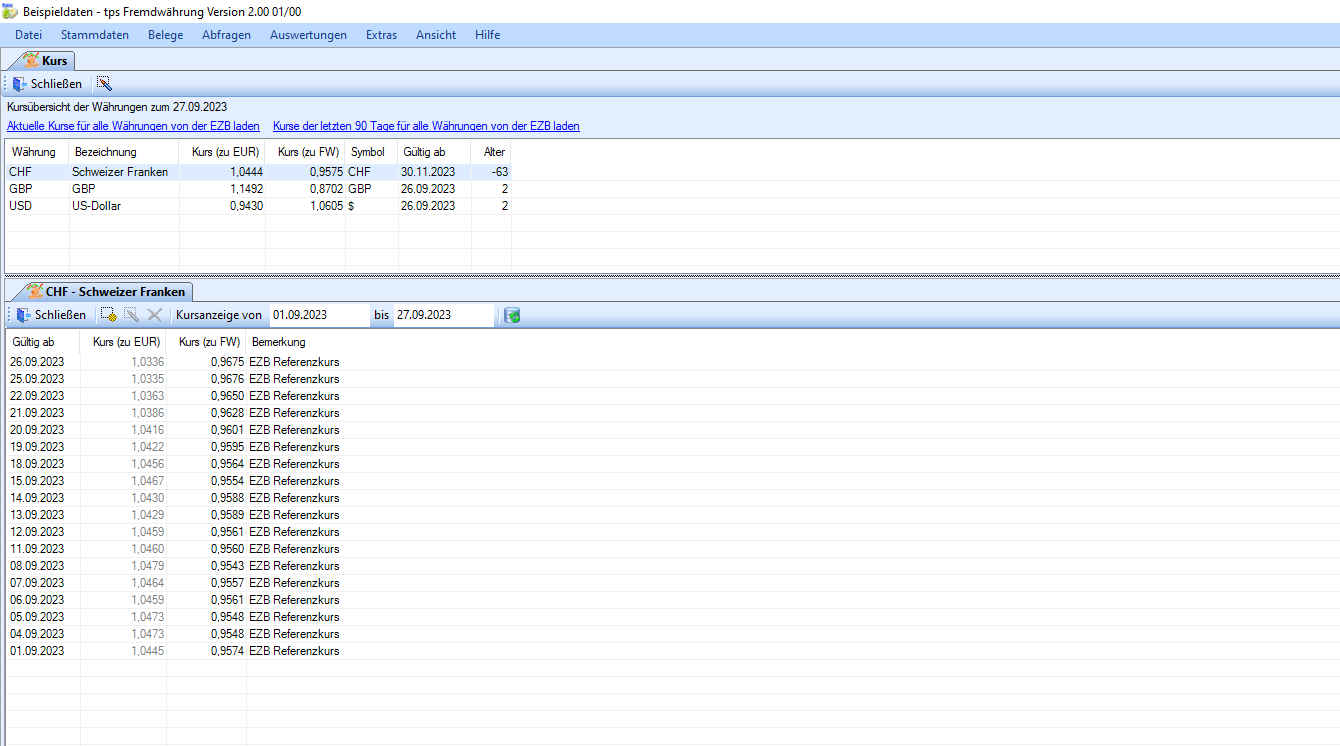Click the edit icon in the Kurs toolbar
The height and width of the screenshot is (746, 1340).
[104, 84]
